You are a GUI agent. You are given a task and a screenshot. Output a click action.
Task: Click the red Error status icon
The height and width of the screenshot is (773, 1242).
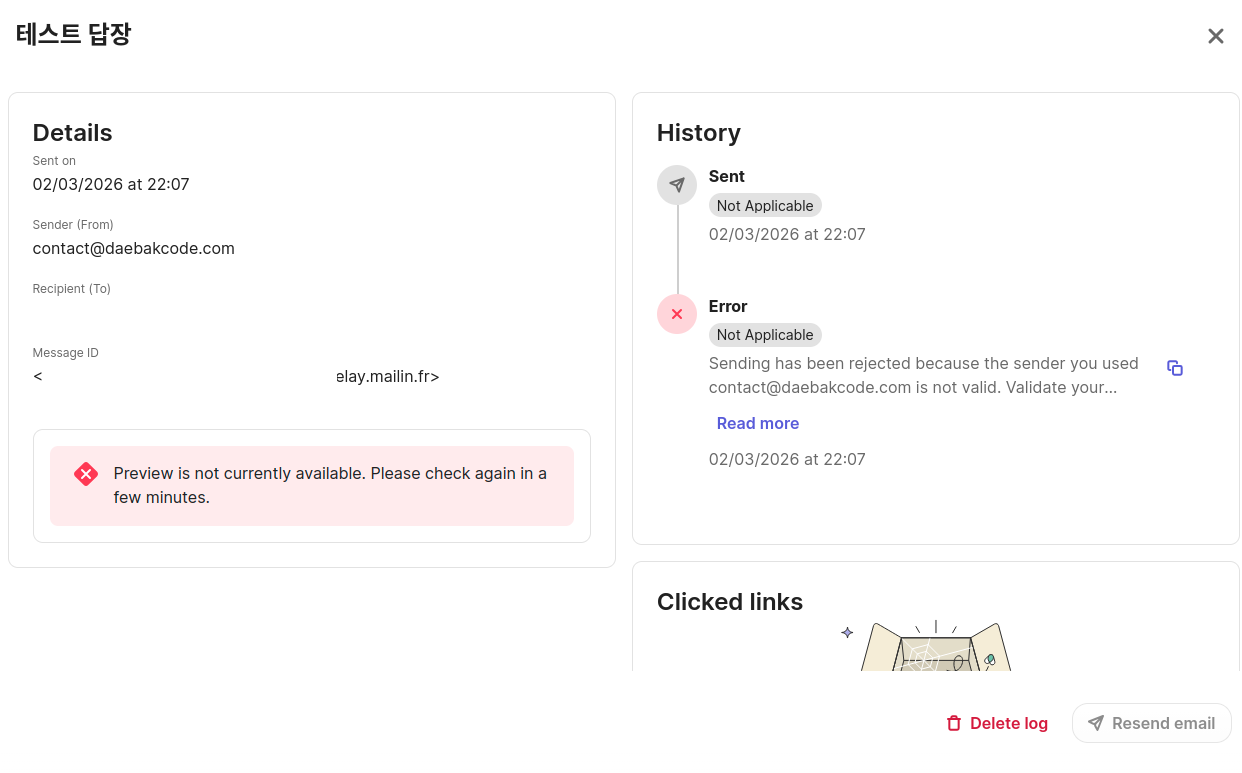click(x=677, y=314)
